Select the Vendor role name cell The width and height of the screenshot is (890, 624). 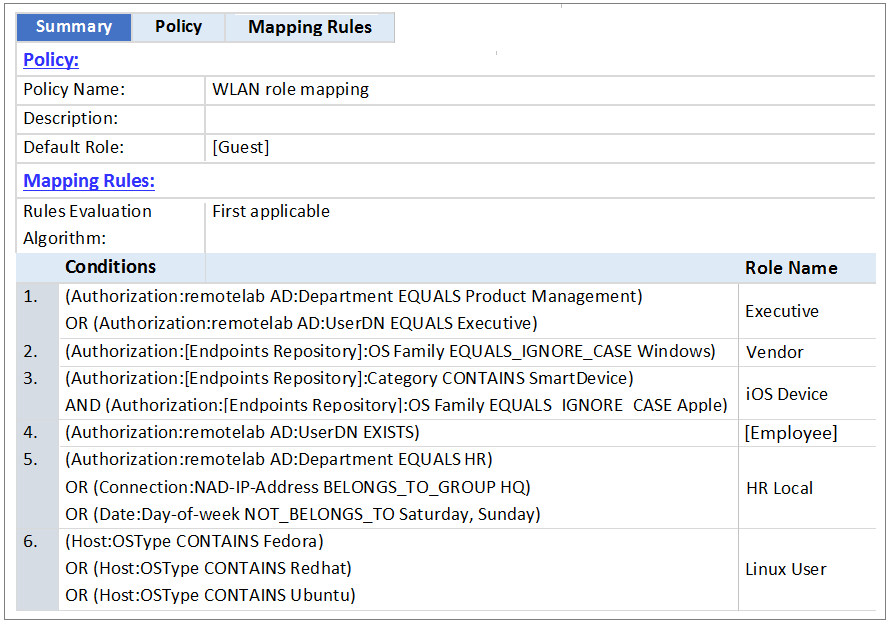pyautogui.click(x=774, y=352)
